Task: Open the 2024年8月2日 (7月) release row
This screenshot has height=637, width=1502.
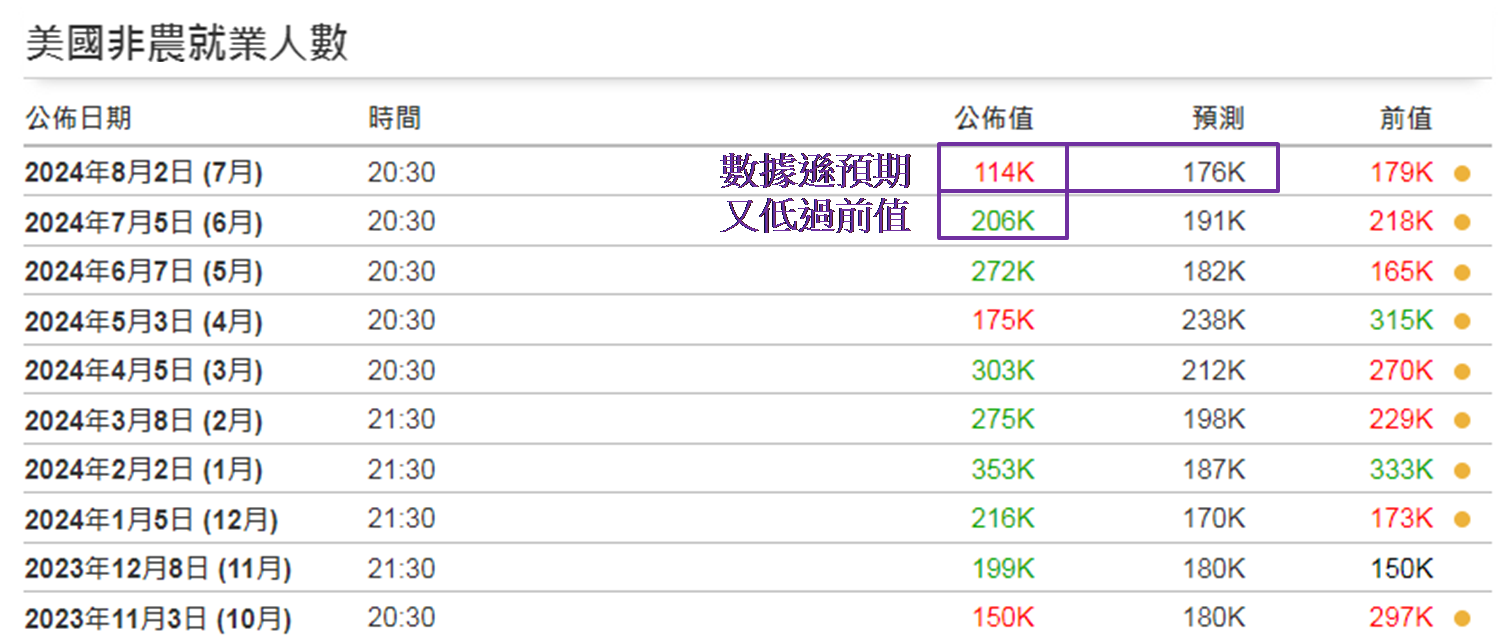Action: coord(143,173)
